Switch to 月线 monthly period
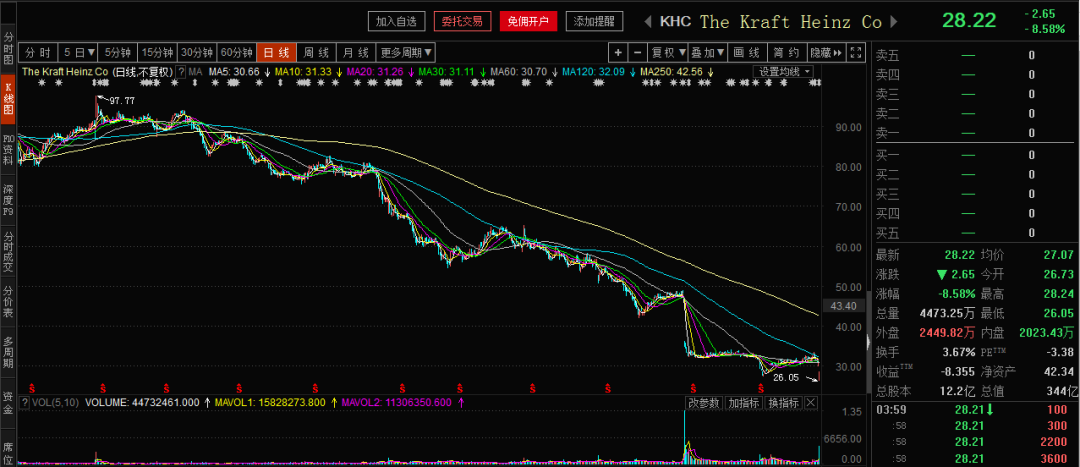1080x467 pixels. pyautogui.click(x=356, y=52)
